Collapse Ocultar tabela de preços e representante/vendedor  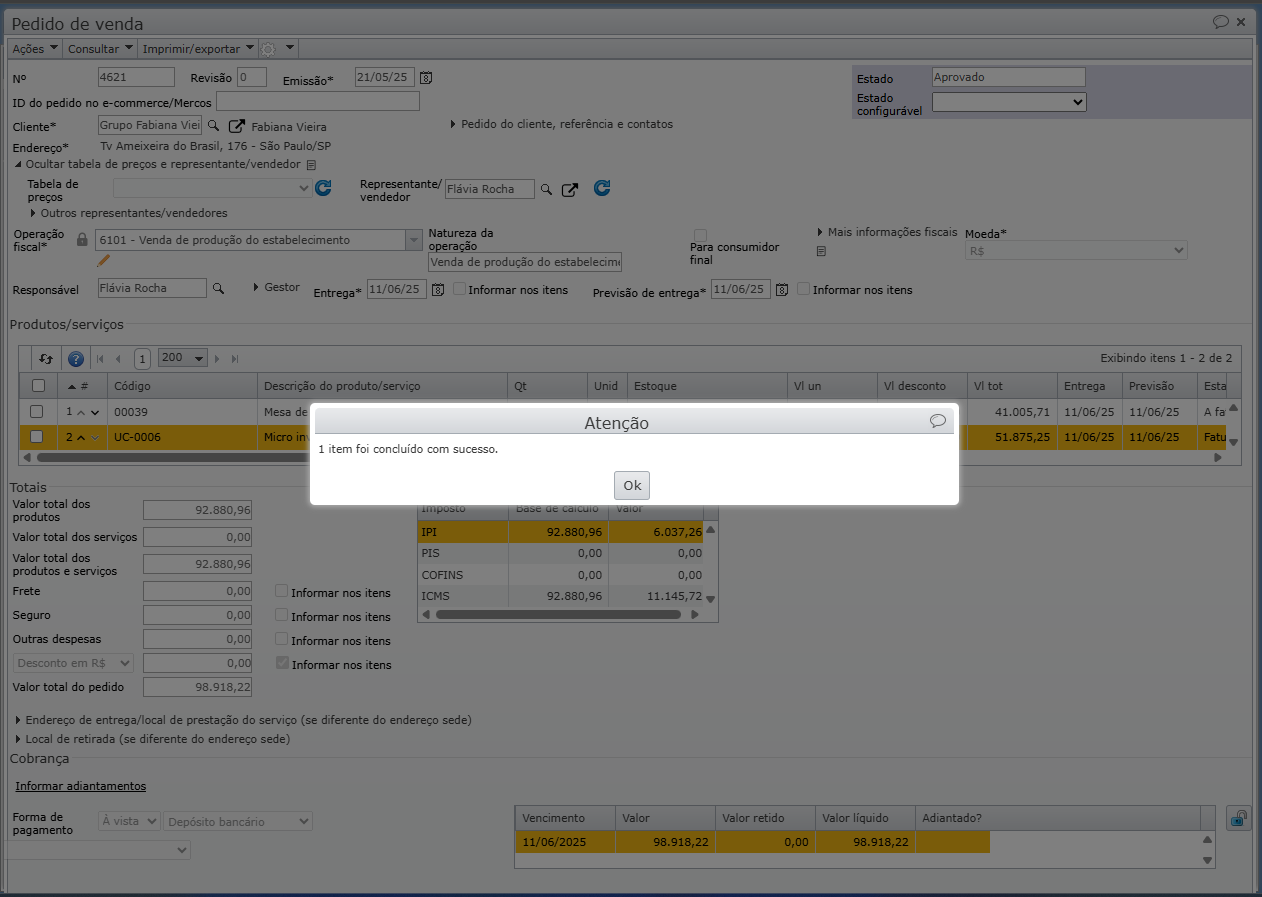pos(157,164)
